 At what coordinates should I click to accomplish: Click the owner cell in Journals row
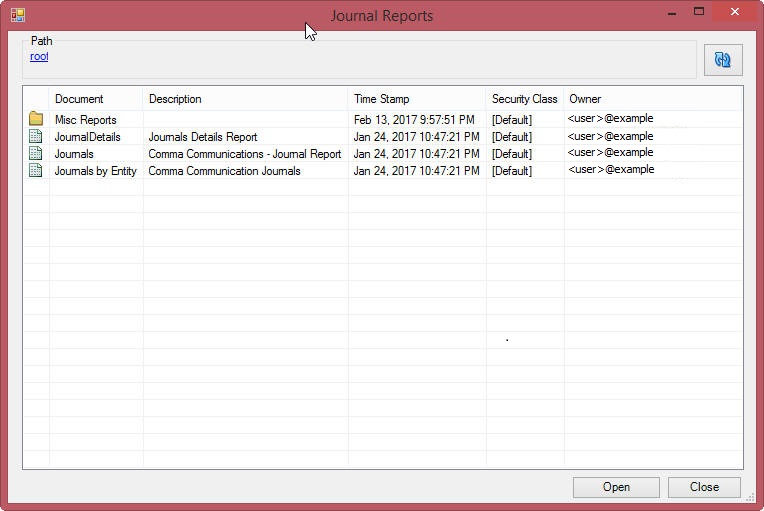(611, 152)
